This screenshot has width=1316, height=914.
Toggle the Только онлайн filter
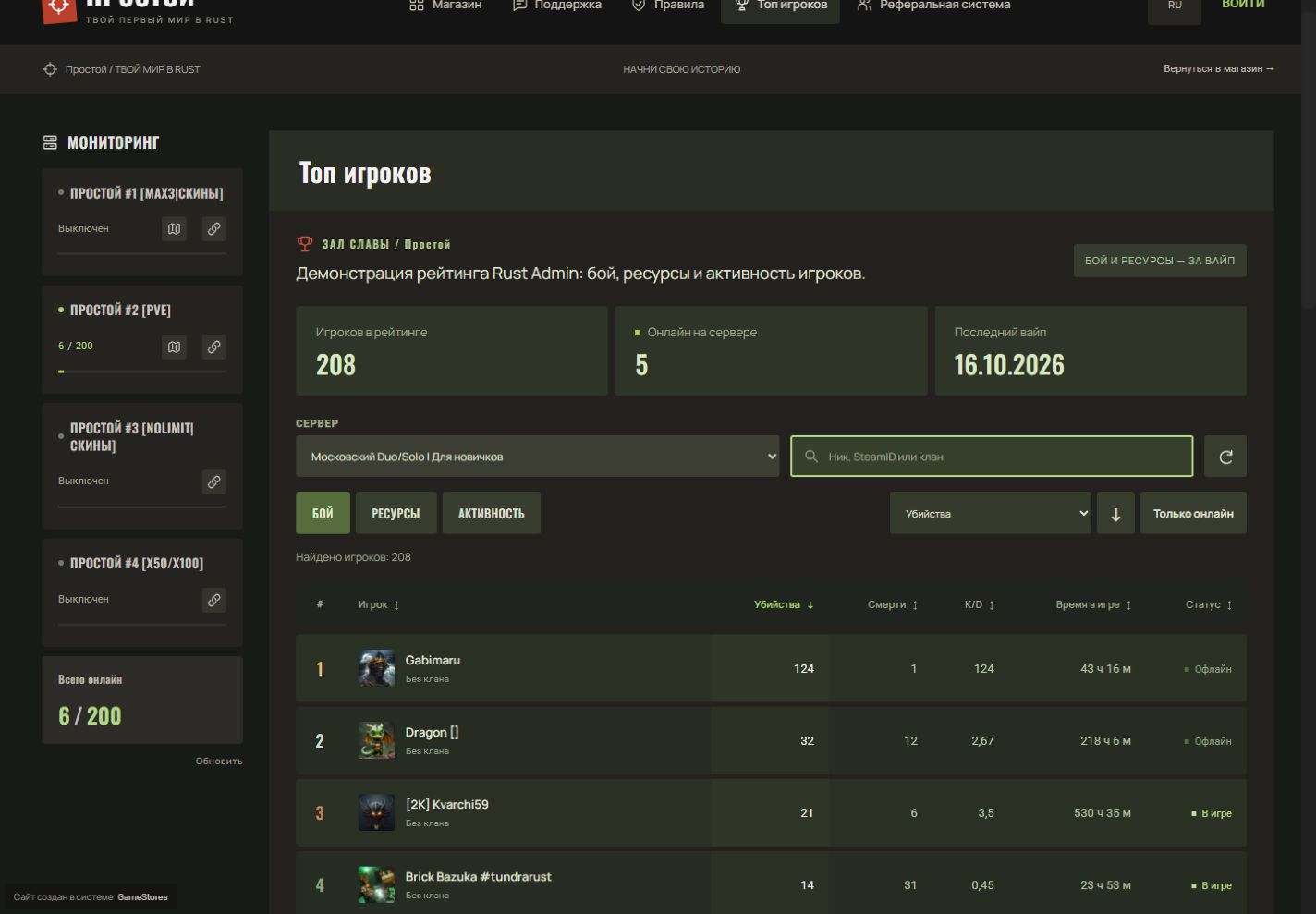coord(1193,514)
